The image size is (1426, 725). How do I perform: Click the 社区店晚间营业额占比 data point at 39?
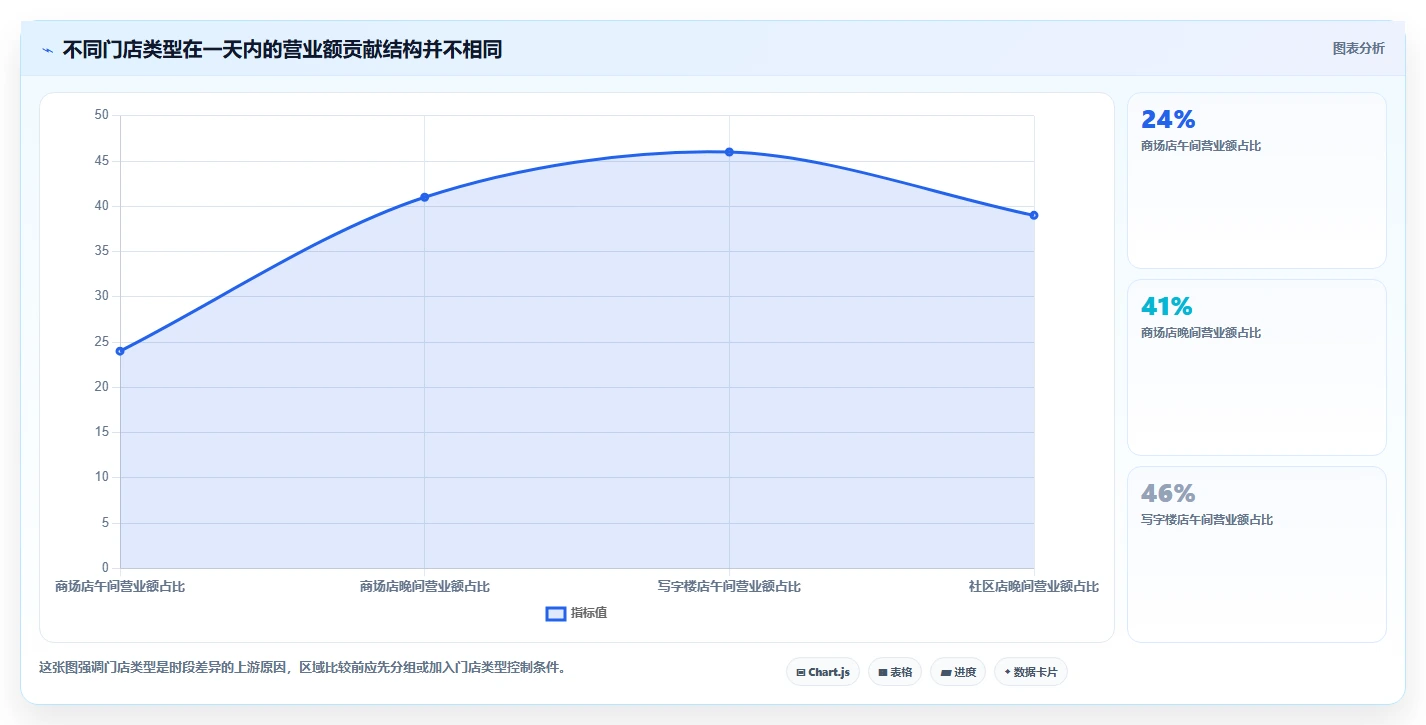click(x=1034, y=215)
